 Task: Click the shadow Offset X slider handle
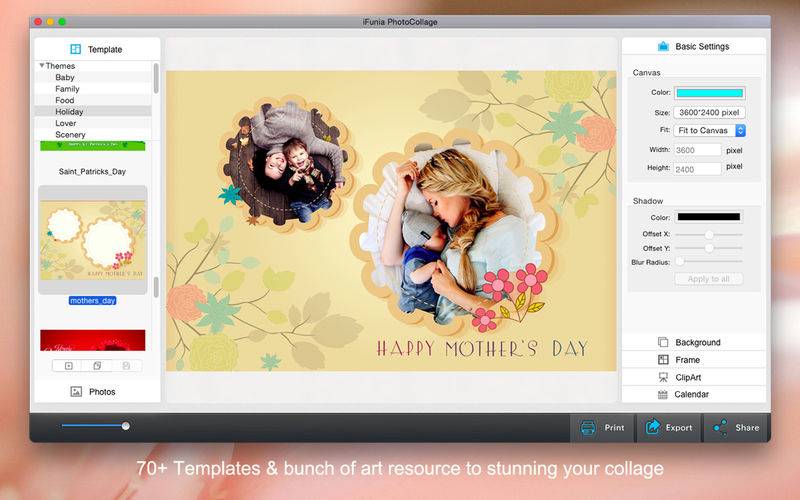tap(709, 234)
